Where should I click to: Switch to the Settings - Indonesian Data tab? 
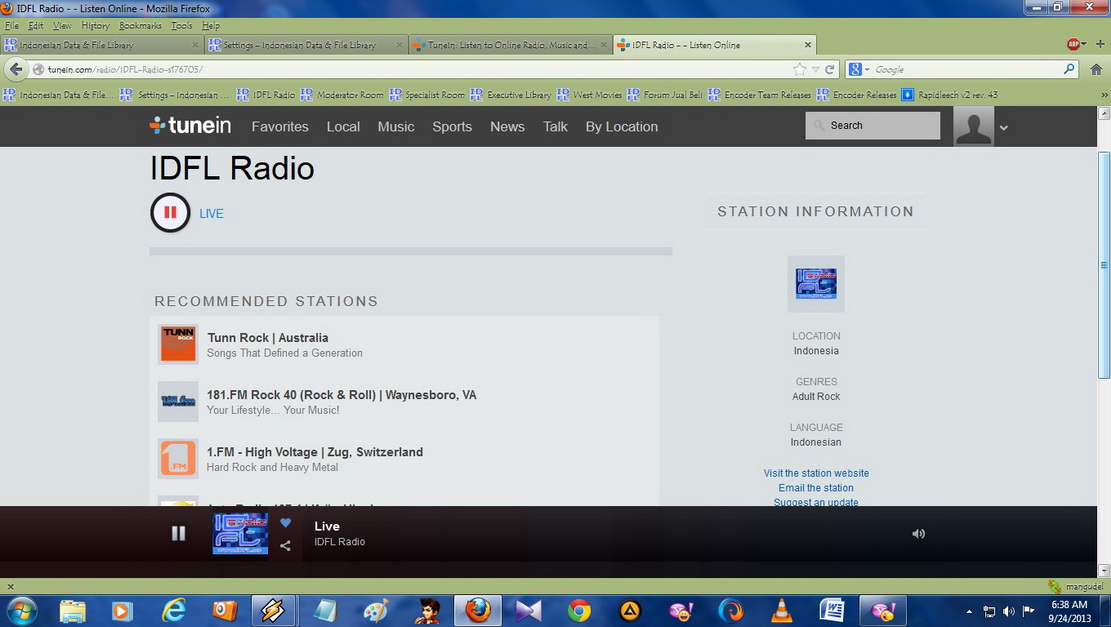point(300,45)
